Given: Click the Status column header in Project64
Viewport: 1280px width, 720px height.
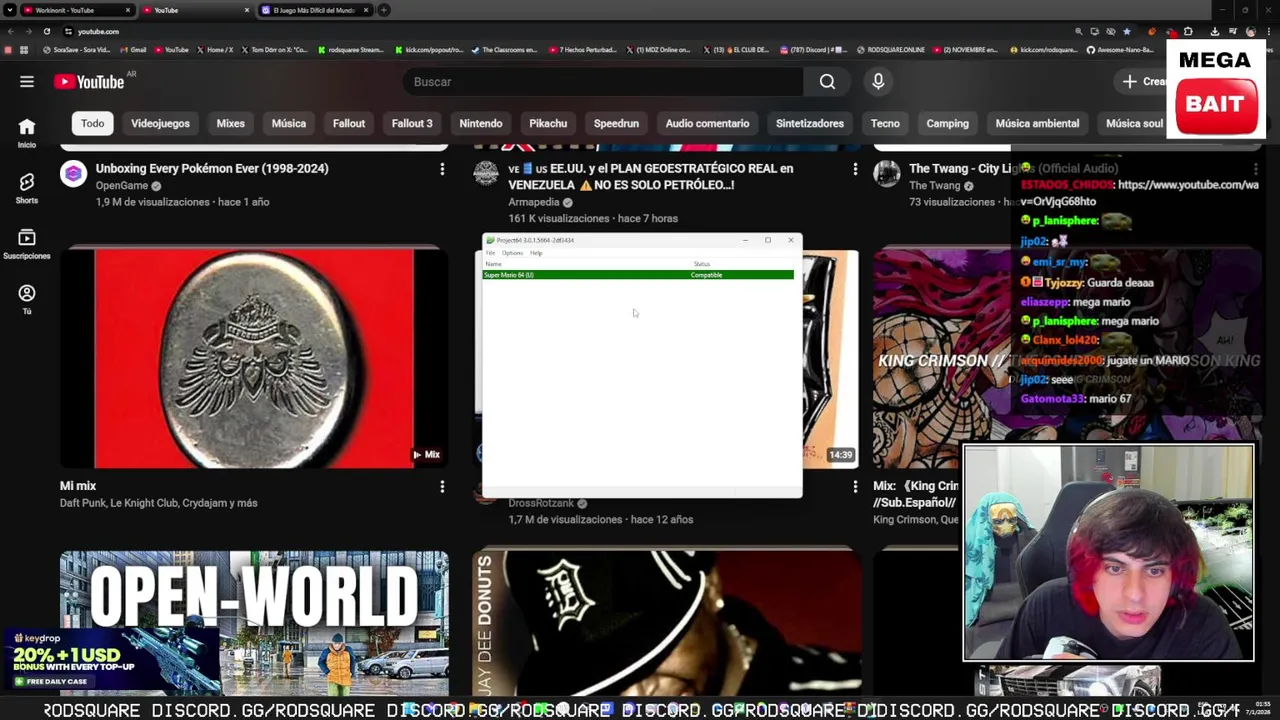Looking at the screenshot, I should pos(701,264).
